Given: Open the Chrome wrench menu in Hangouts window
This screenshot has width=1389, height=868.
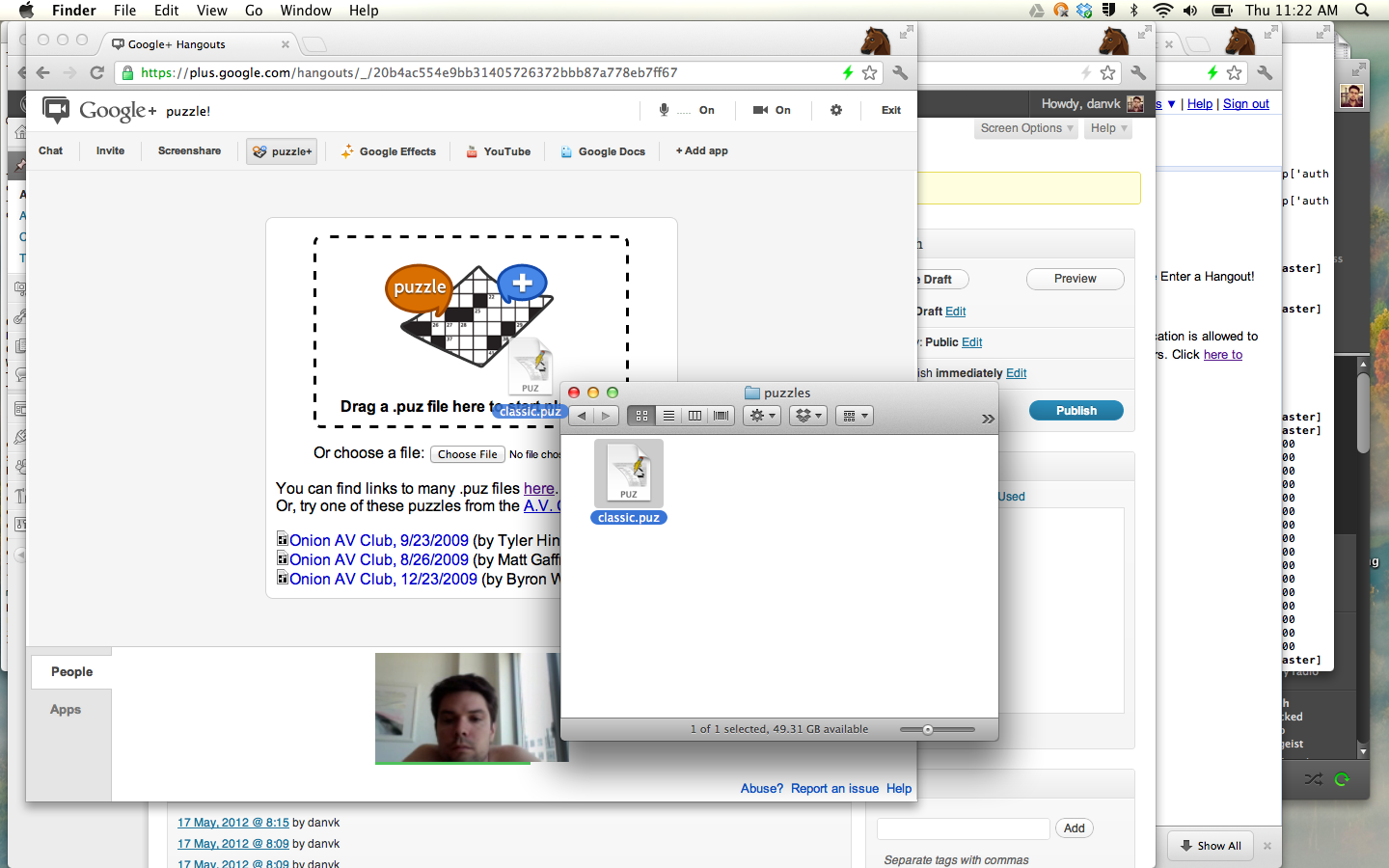Looking at the screenshot, I should (x=900, y=72).
